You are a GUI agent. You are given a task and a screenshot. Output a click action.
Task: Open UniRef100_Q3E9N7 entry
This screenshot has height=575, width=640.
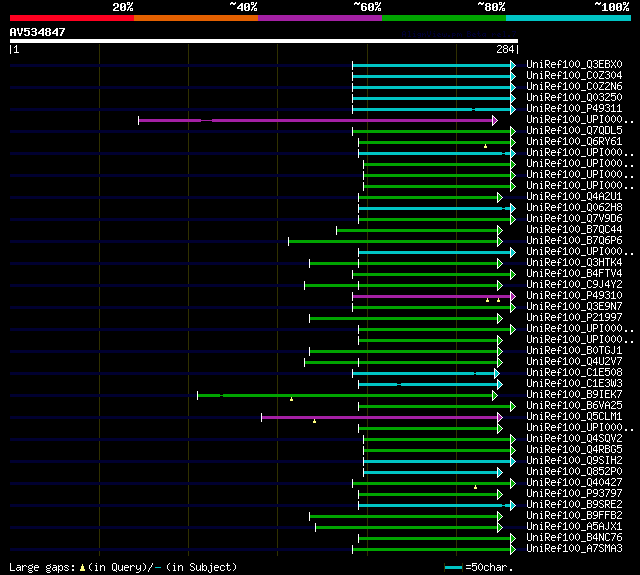click(x=574, y=307)
